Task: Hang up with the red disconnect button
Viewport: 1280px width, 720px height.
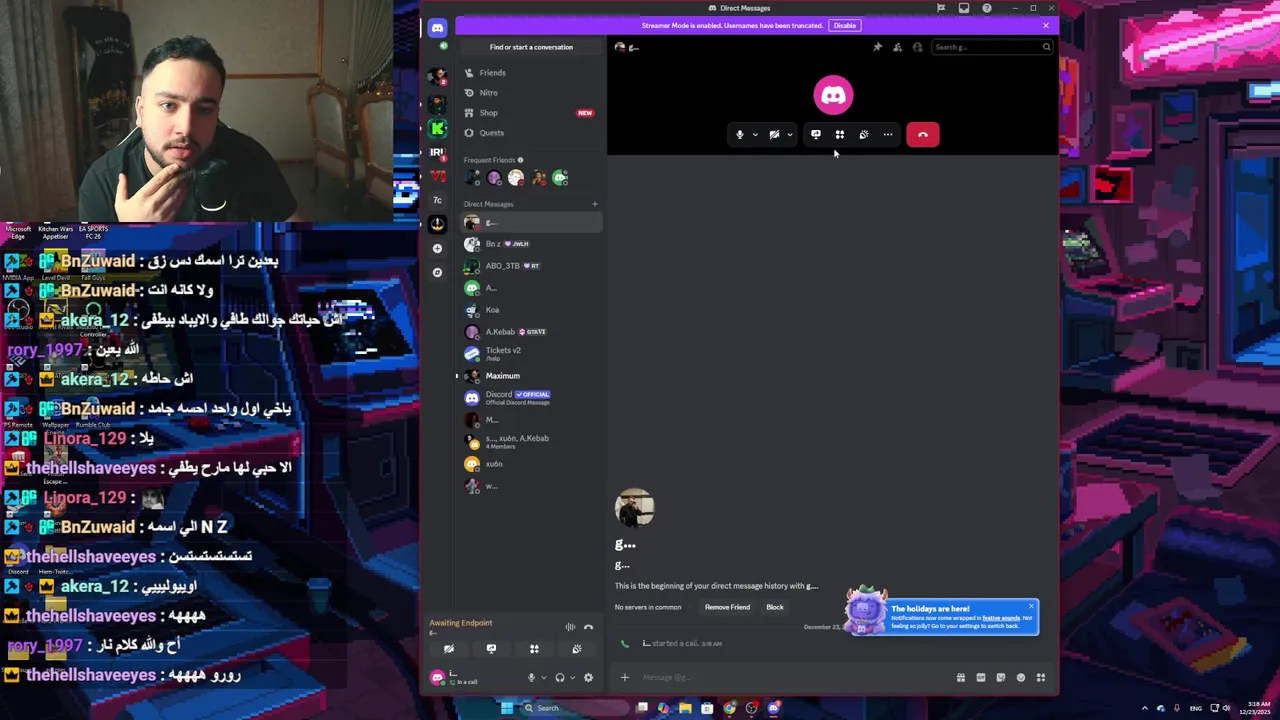Action: (x=923, y=135)
